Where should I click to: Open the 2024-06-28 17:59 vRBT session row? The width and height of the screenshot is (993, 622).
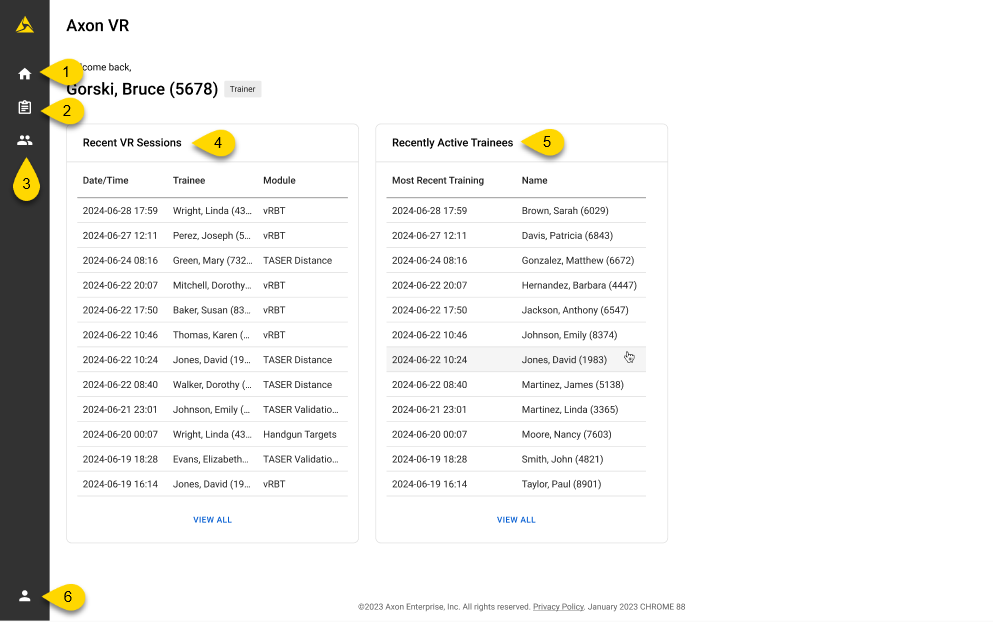[x=212, y=211]
